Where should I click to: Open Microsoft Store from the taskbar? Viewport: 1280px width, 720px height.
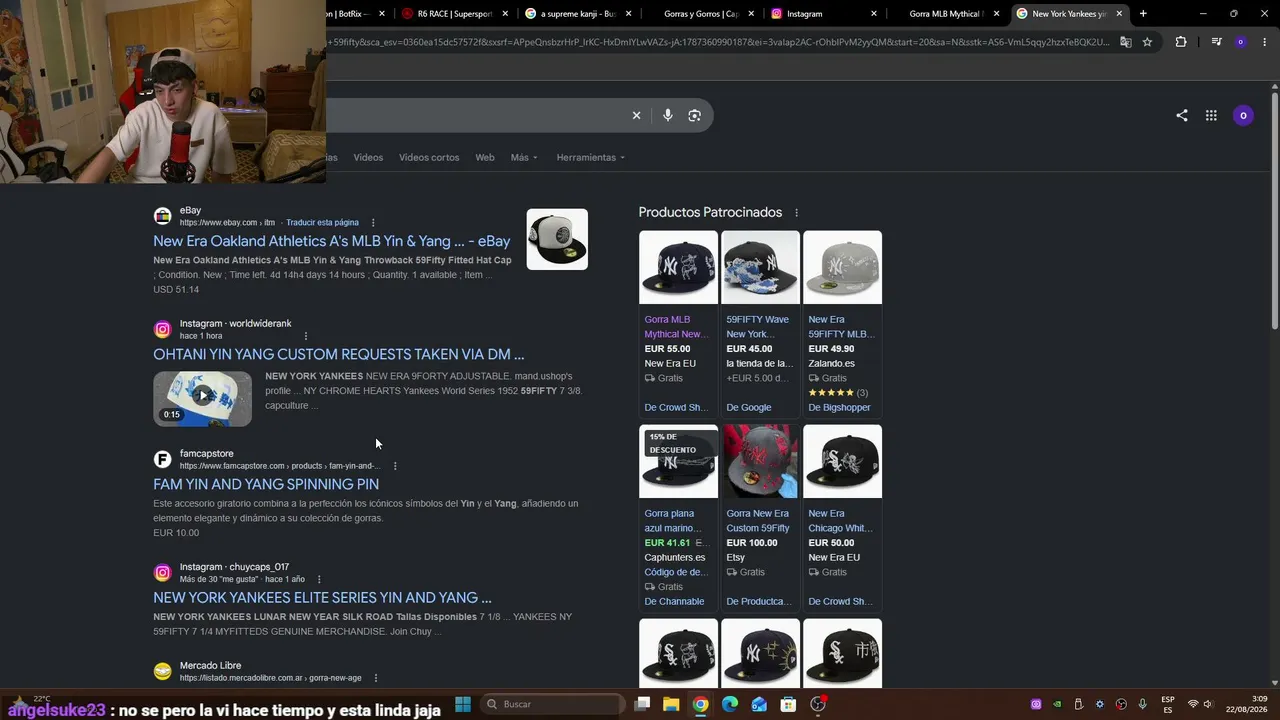click(x=789, y=704)
